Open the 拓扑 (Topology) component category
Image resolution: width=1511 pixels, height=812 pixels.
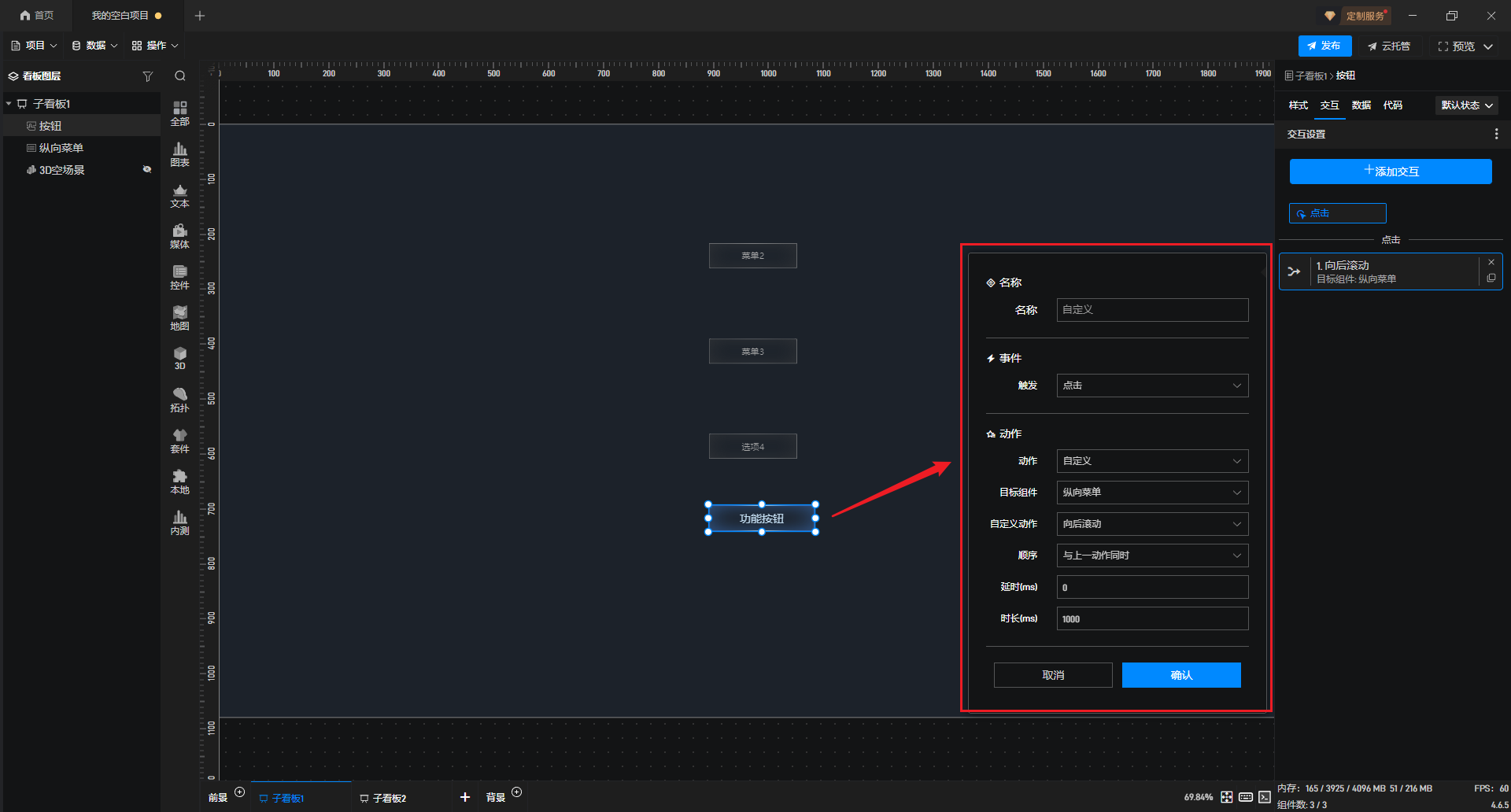point(179,400)
